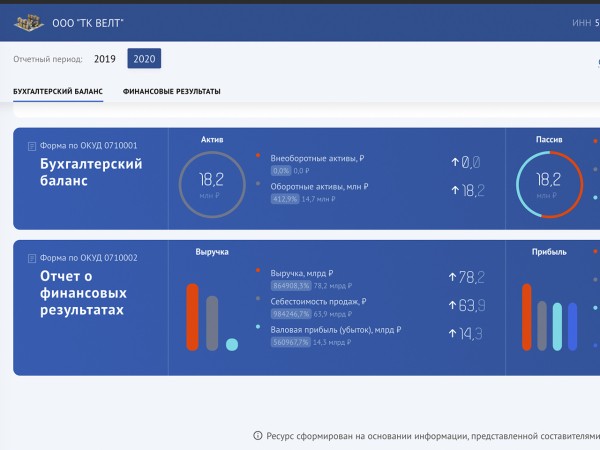Click the Прибыль chart heading

(549, 252)
